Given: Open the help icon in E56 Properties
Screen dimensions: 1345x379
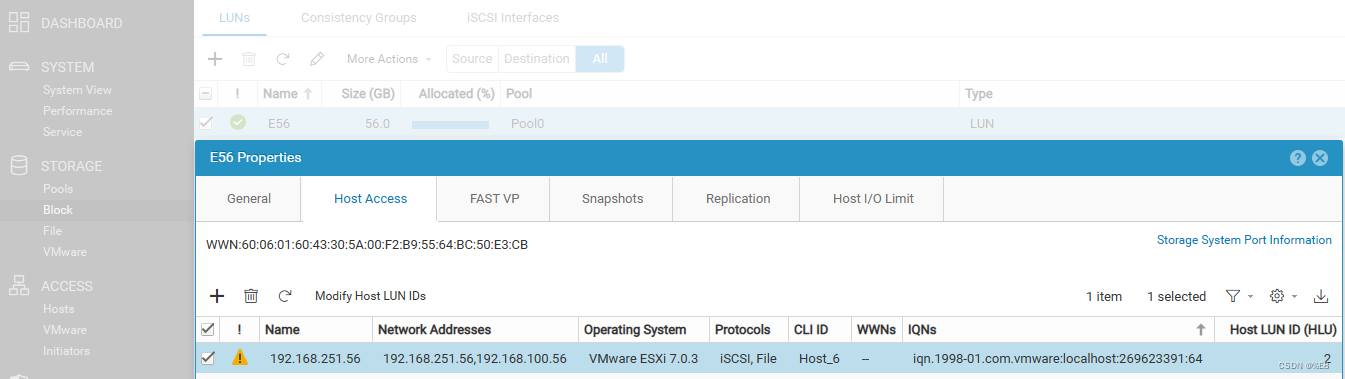Looking at the screenshot, I should pos(1298,158).
